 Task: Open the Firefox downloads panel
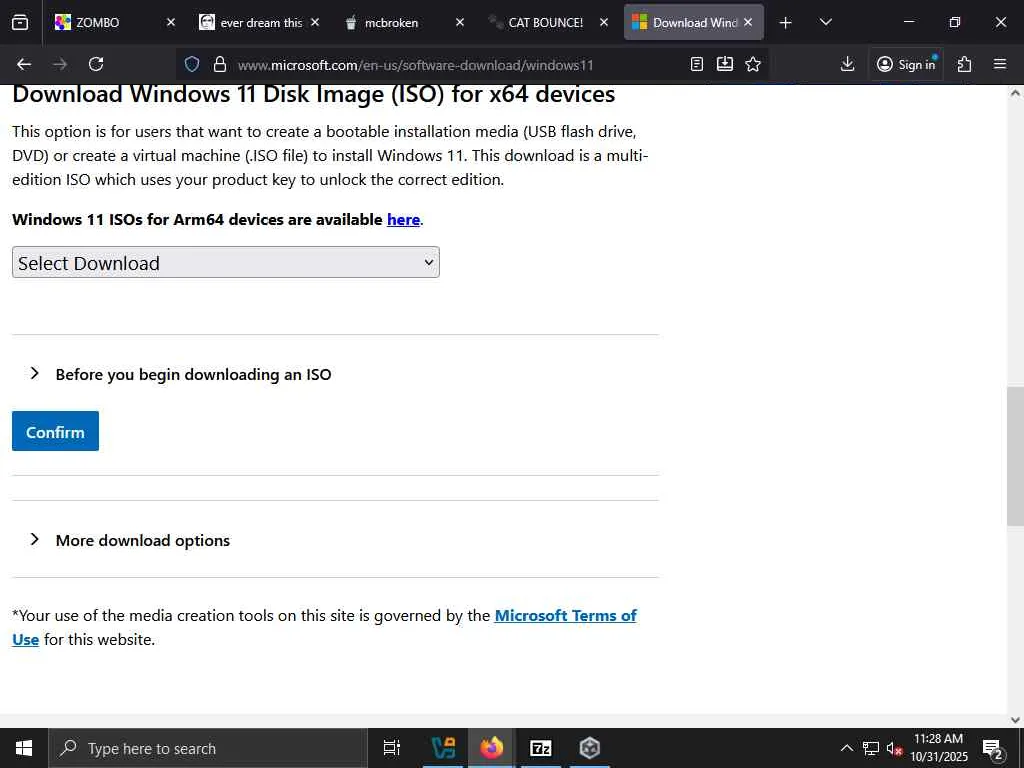pos(847,64)
